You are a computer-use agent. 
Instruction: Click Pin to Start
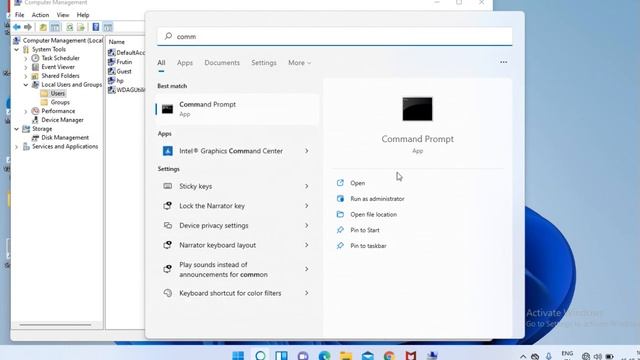click(365, 230)
